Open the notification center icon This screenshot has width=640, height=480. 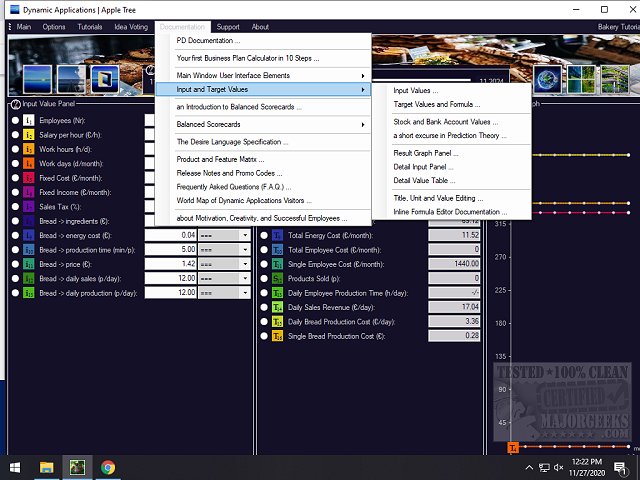620,467
